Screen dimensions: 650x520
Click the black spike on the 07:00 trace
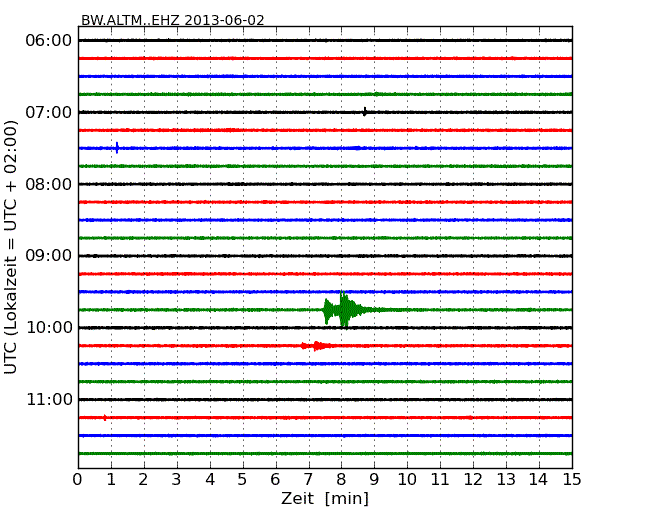pyautogui.click(x=365, y=112)
